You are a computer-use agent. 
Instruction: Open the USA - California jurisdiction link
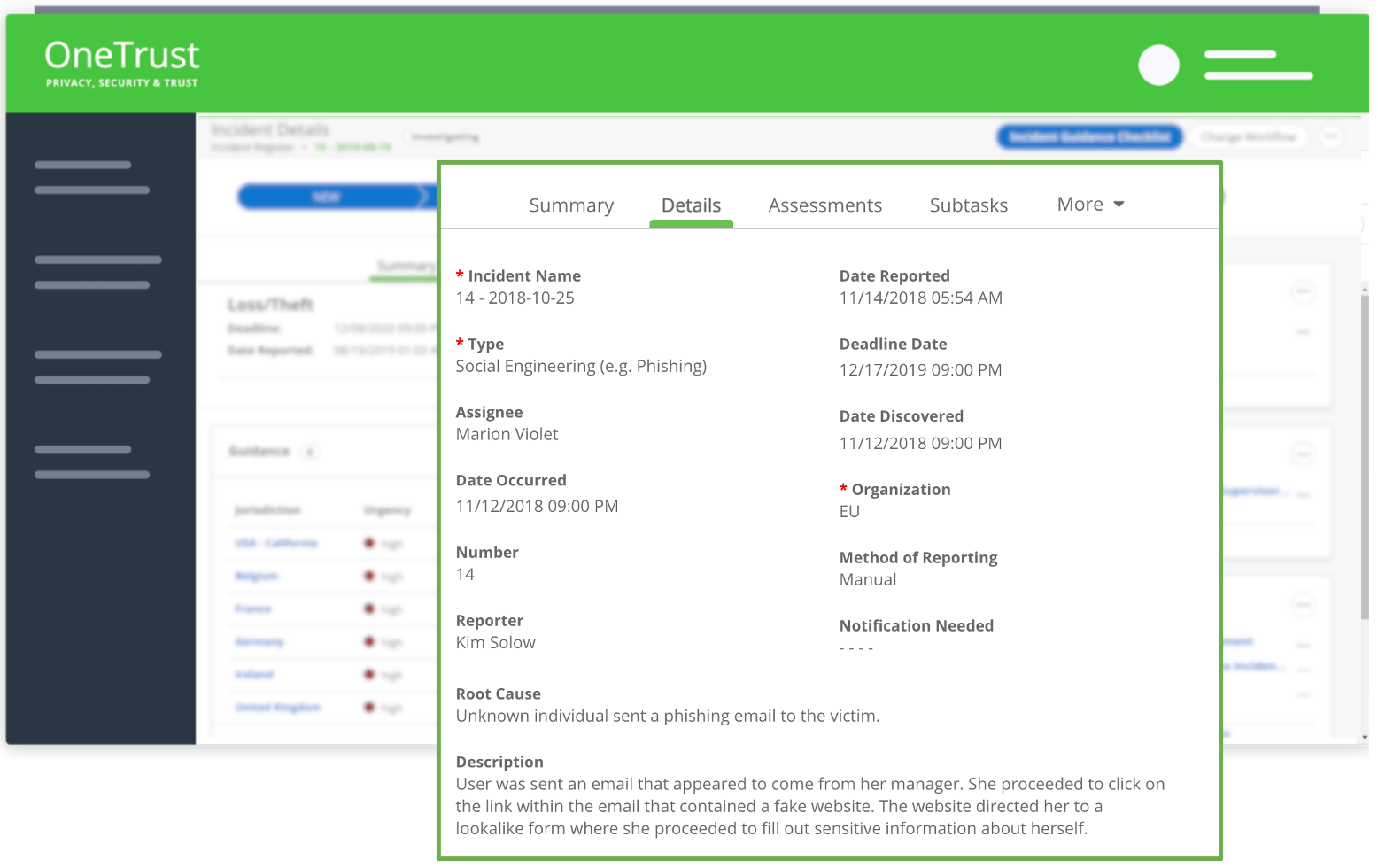coord(276,543)
